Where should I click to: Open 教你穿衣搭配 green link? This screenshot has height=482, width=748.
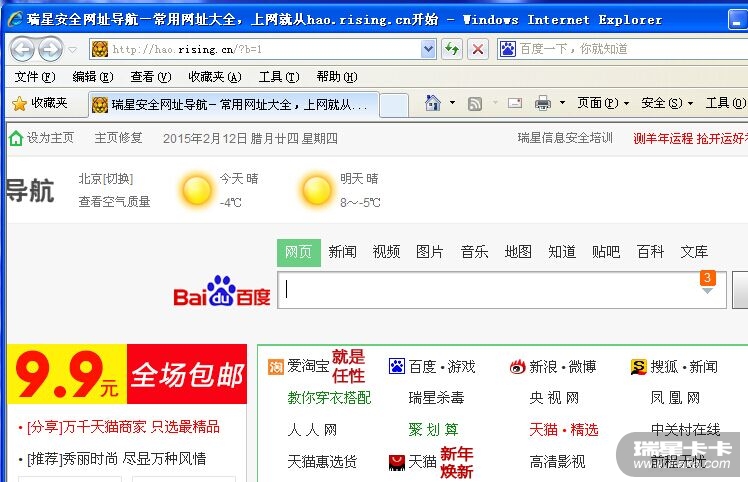click(329, 398)
